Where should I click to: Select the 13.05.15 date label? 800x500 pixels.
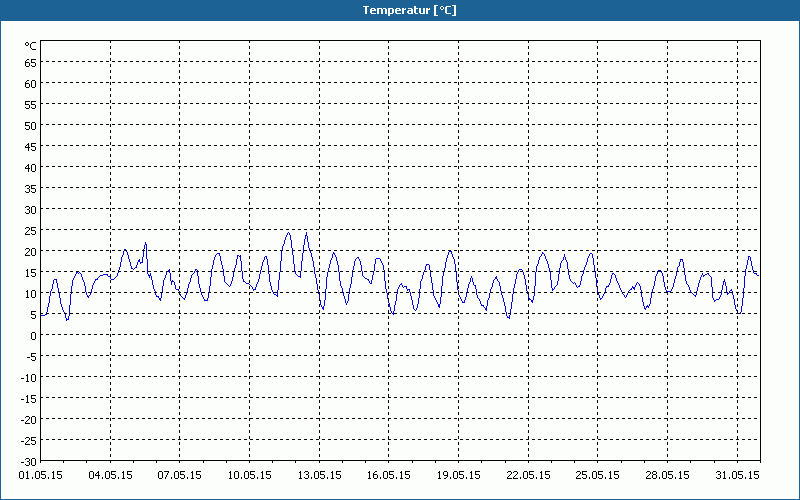click(319, 476)
